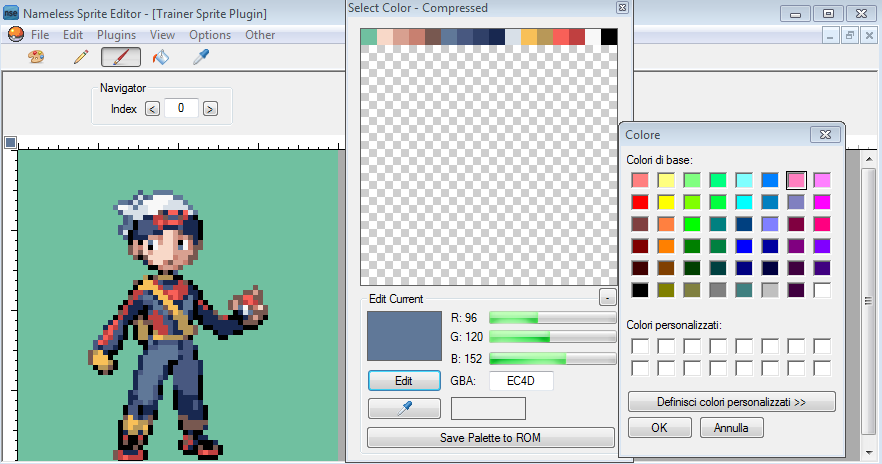The height and width of the screenshot is (464, 882).
Task: Click the current color preview box
Action: 404,336
